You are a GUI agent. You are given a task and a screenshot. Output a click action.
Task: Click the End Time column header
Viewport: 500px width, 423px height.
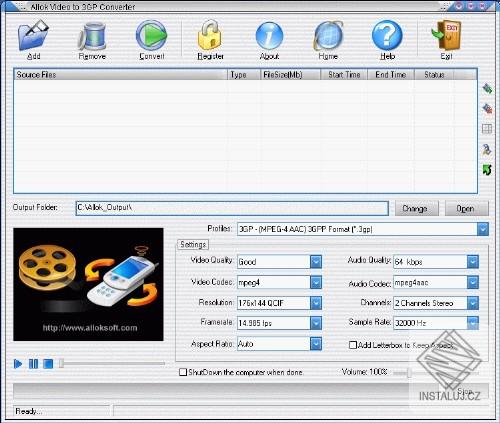[x=391, y=75]
